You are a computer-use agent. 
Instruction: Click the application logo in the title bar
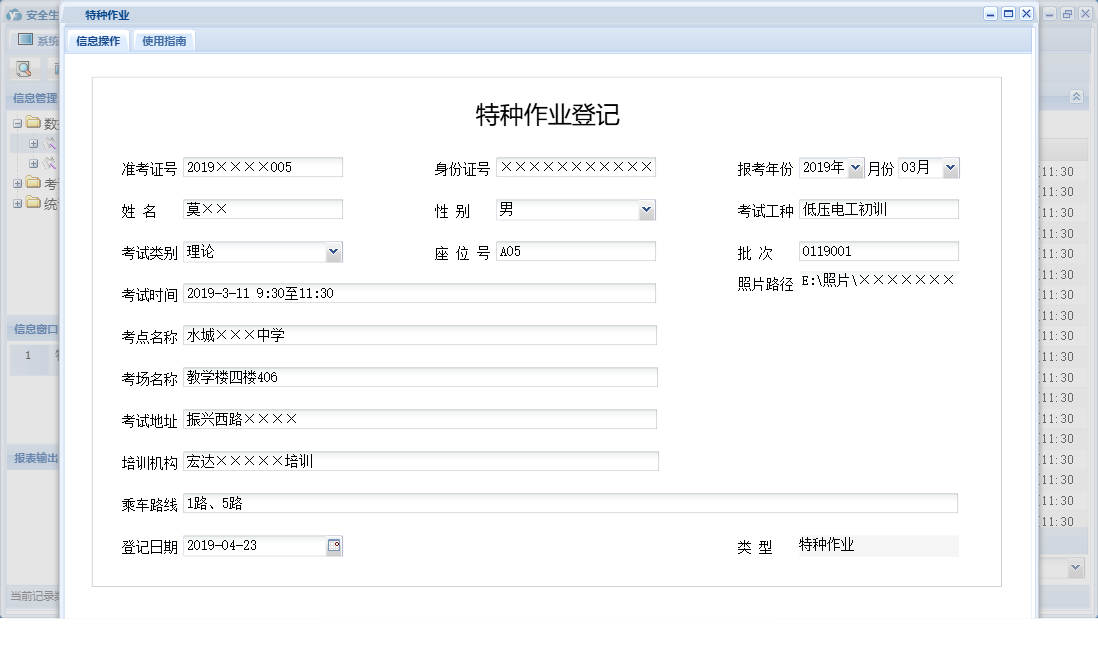click(13, 14)
